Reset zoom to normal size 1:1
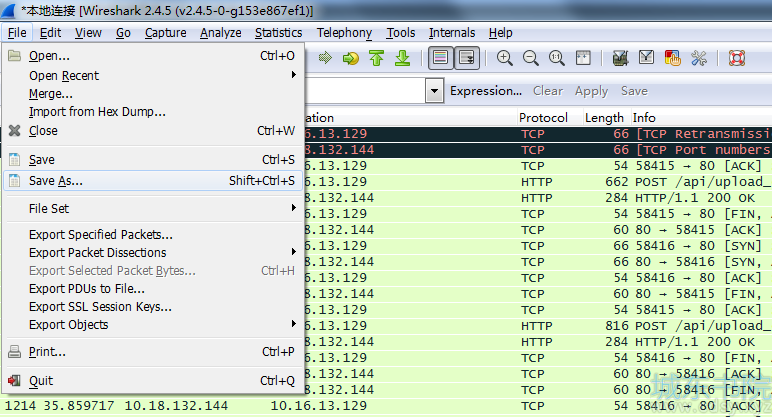 [556, 58]
